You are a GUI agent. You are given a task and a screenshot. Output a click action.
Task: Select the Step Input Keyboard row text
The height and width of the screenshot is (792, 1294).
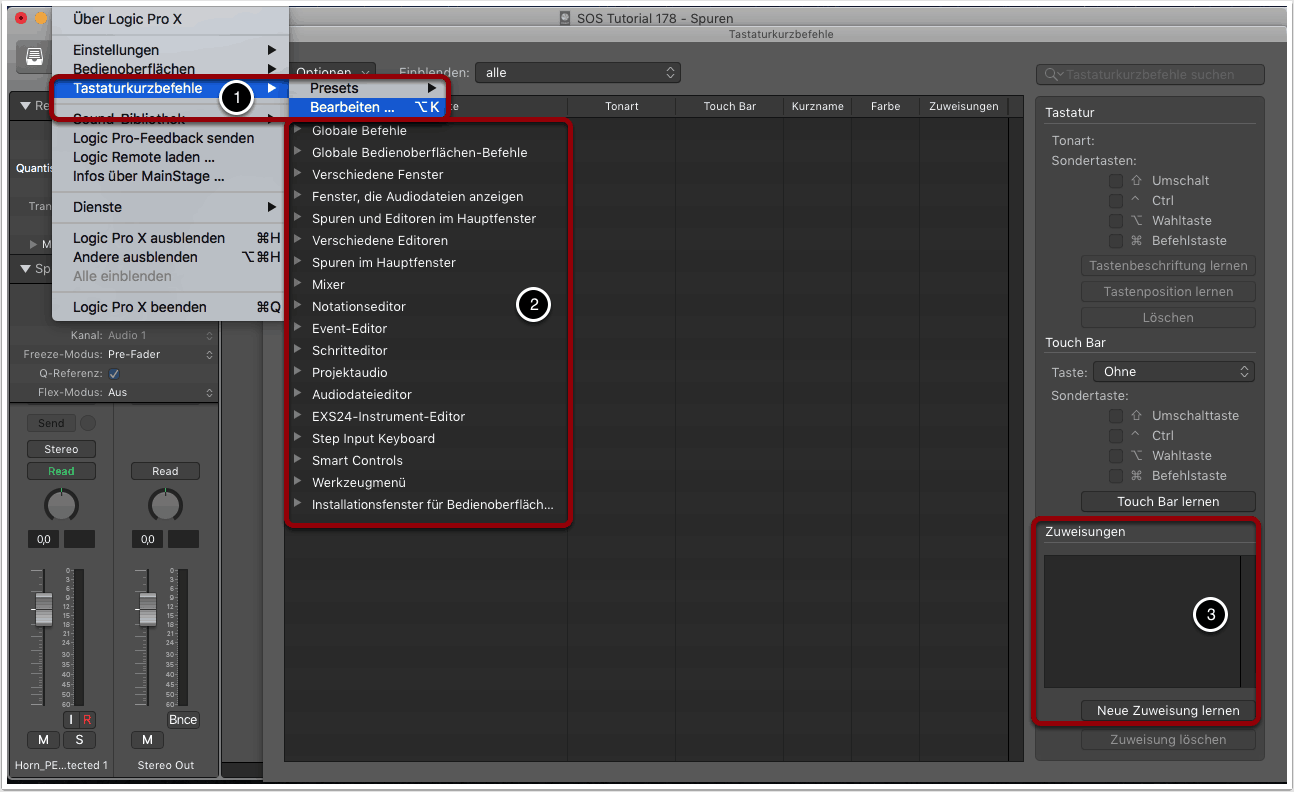coord(373,438)
